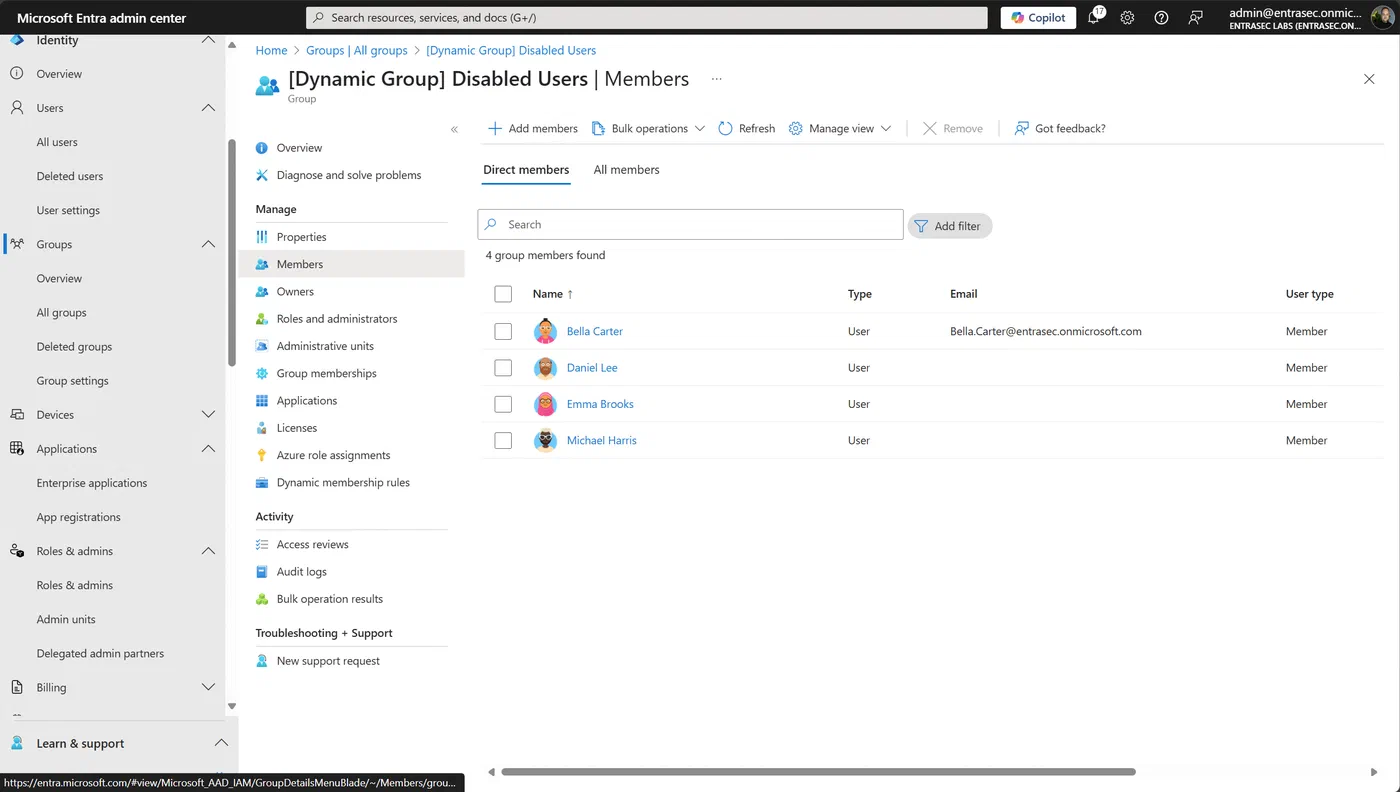Image resolution: width=1400 pixels, height=792 pixels.
Task: Expand the Billing section chevron
Action: pyautogui.click(x=208, y=688)
